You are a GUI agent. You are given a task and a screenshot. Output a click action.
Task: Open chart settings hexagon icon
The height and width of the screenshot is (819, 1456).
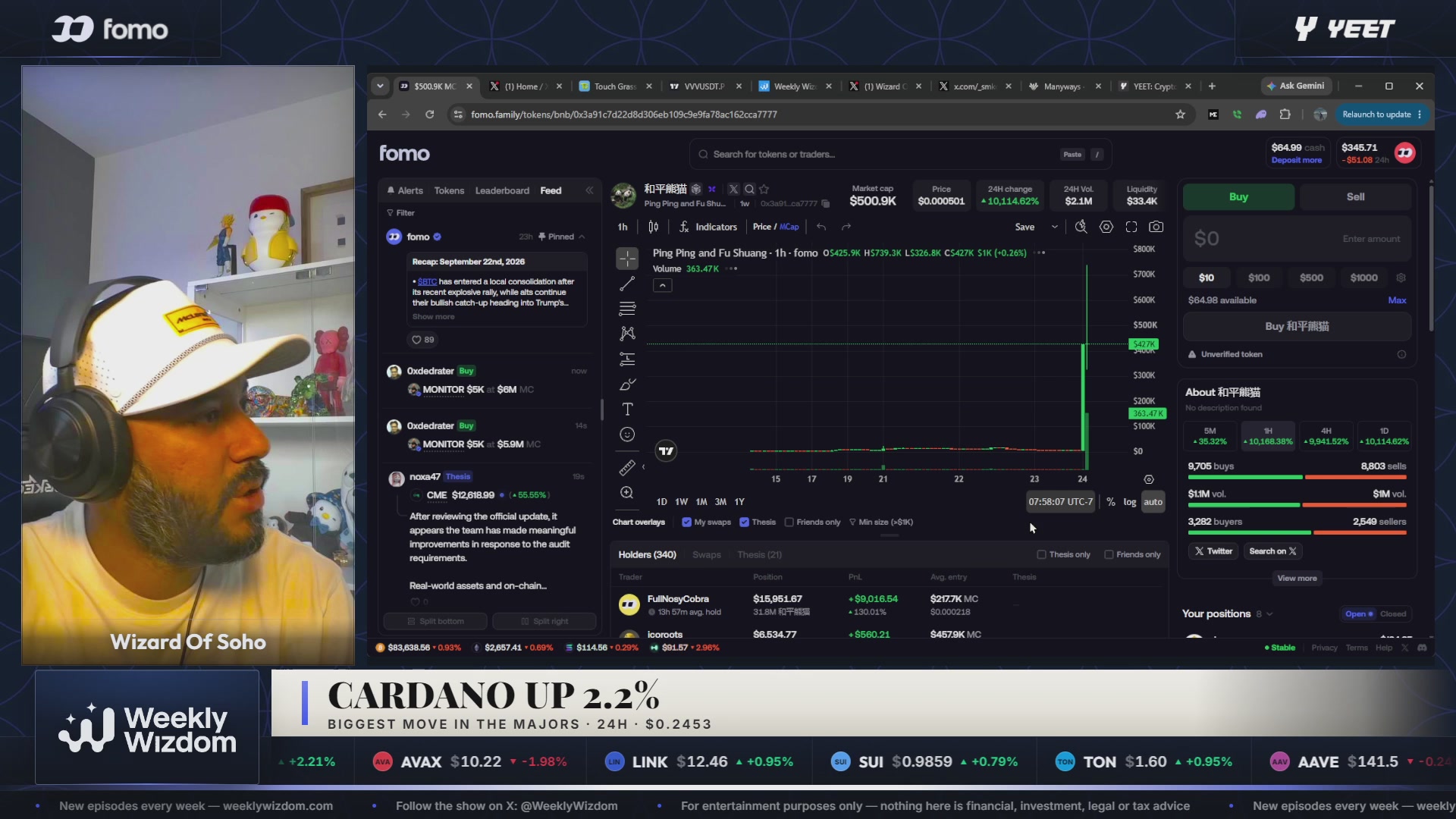(1106, 227)
